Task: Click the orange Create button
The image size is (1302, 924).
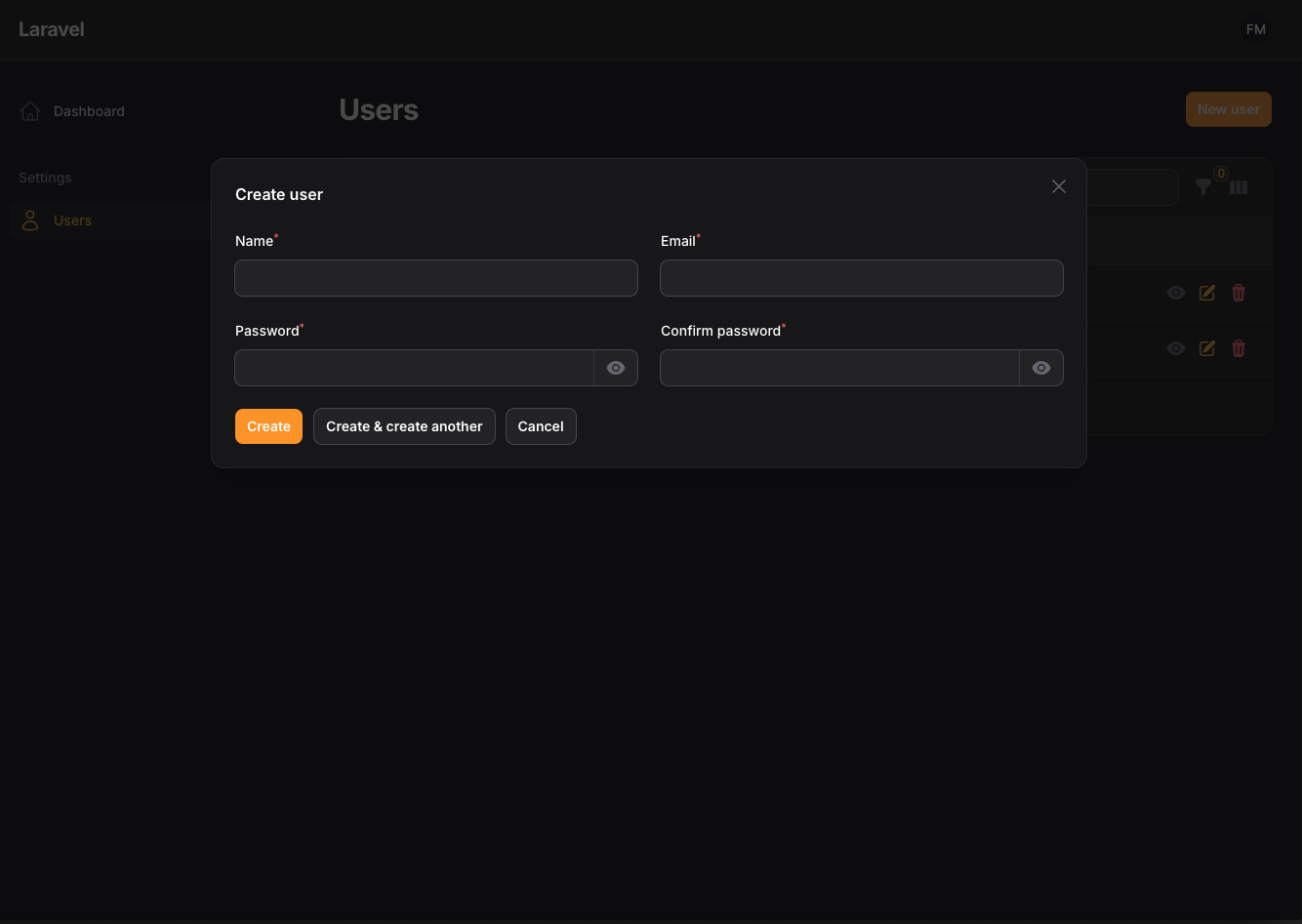Action: (268, 426)
